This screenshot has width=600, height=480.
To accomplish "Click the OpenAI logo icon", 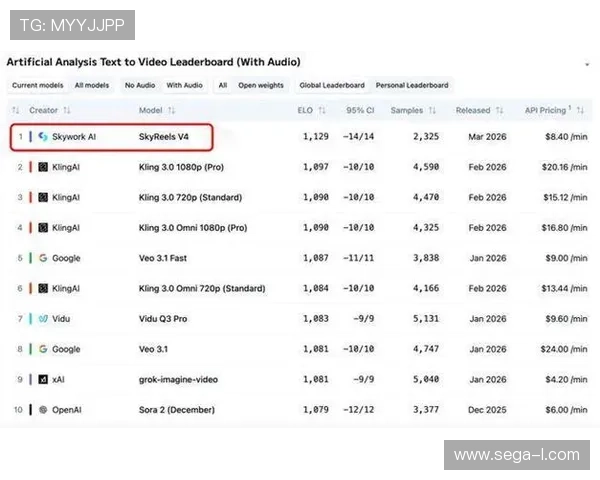I will click(x=43, y=409).
